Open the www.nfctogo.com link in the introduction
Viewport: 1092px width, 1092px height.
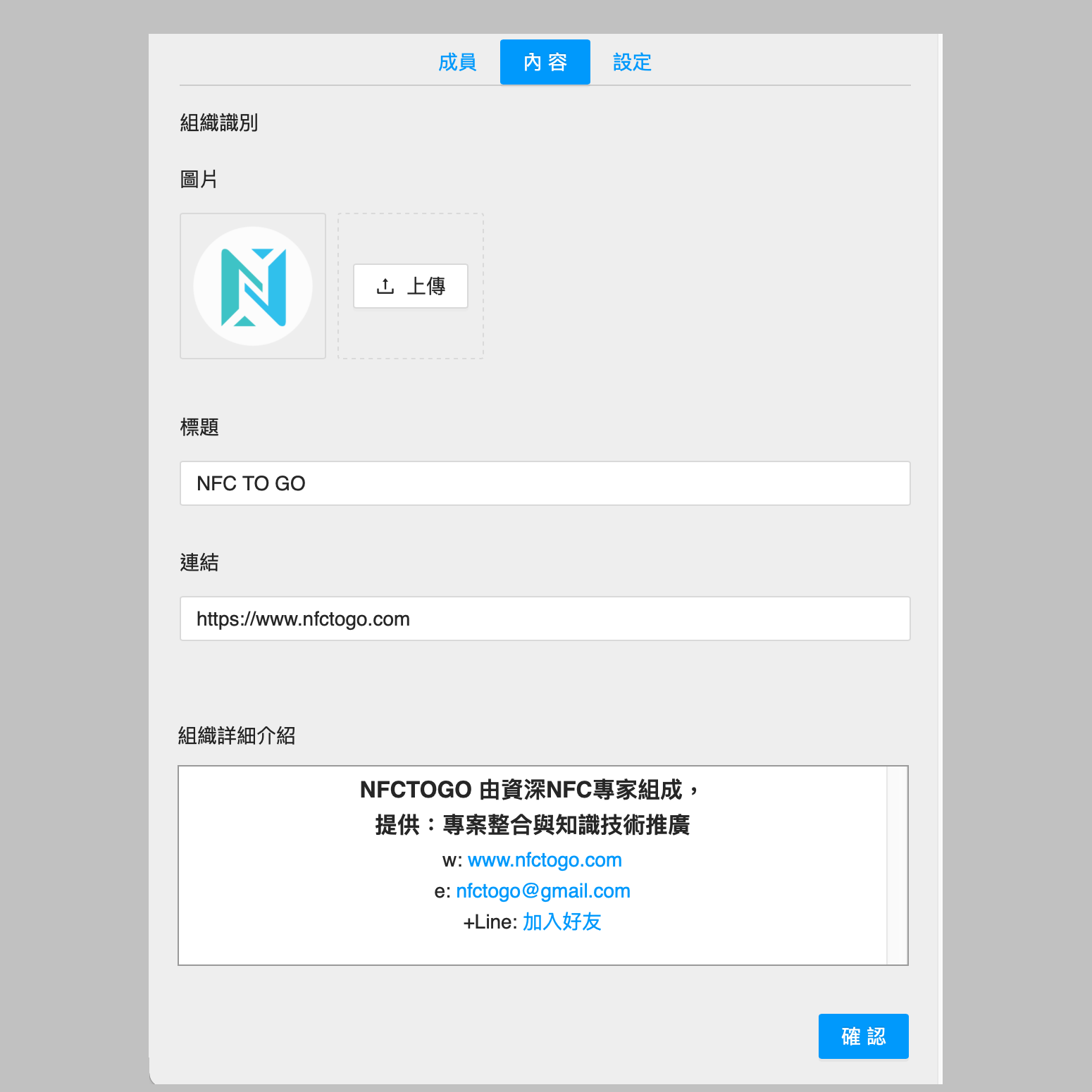point(545,860)
